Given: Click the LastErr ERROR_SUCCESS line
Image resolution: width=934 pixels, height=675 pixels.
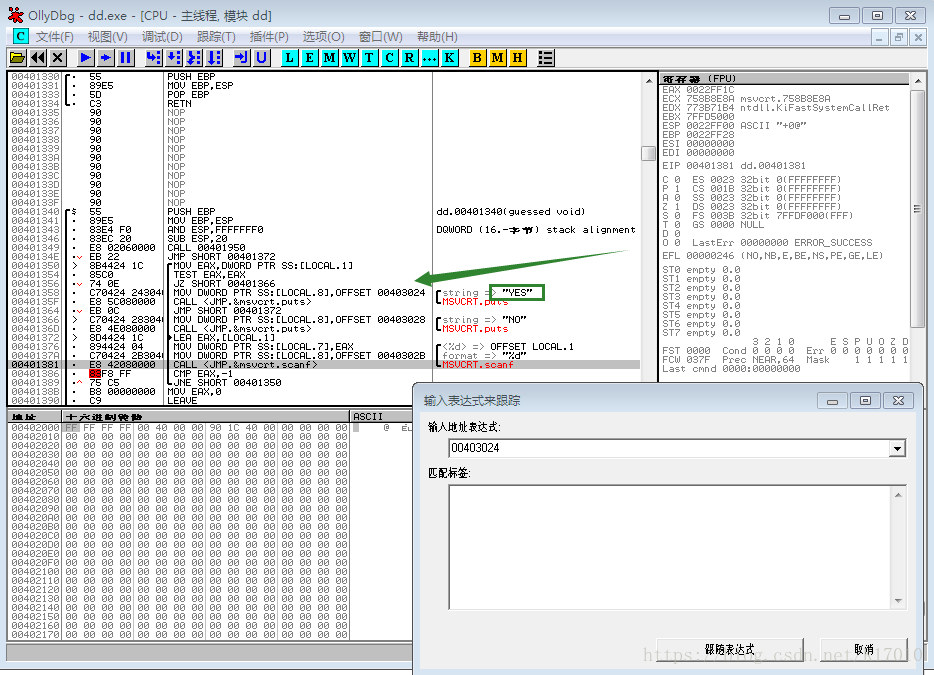Looking at the screenshot, I should coord(782,242).
